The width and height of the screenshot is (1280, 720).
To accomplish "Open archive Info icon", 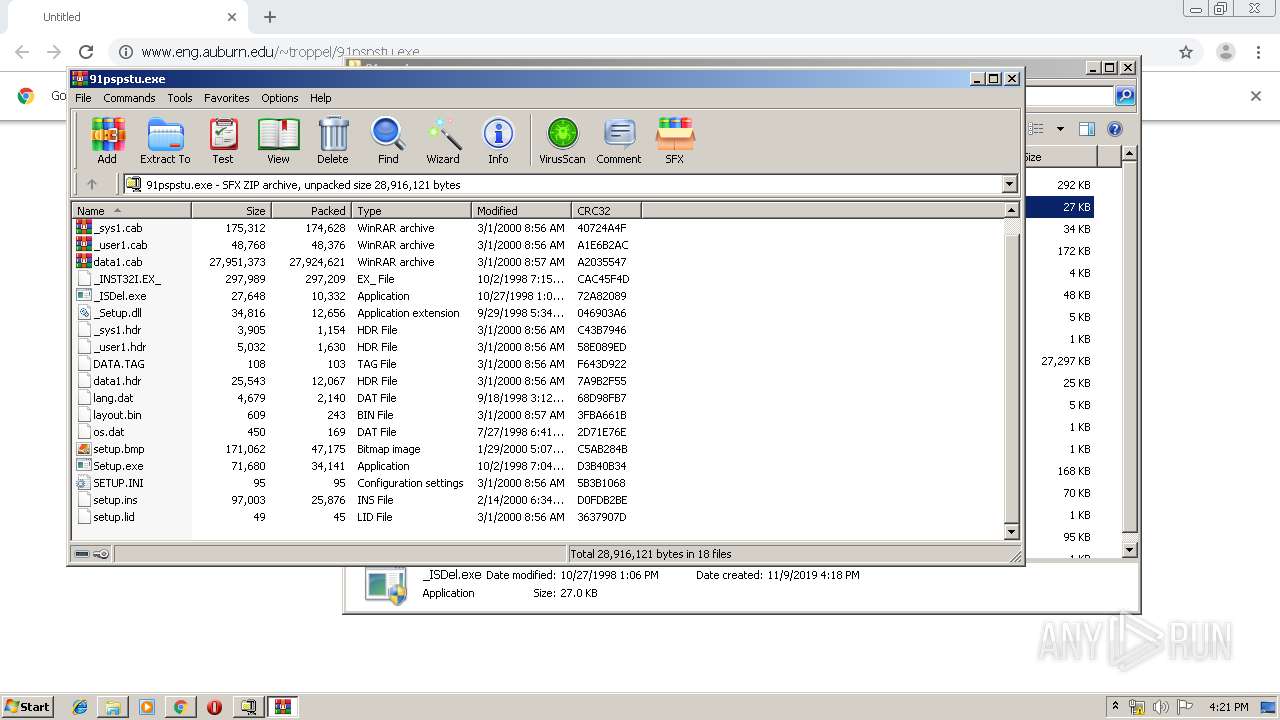I will (x=498, y=140).
